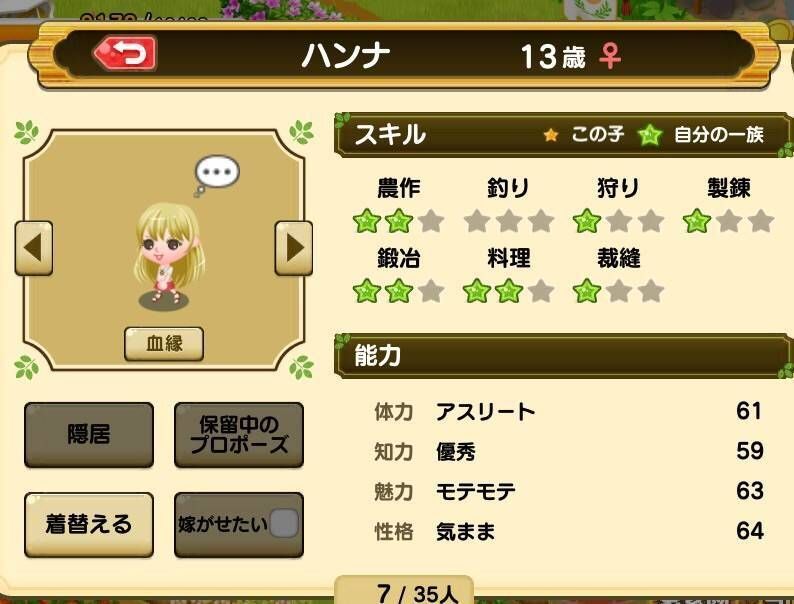Click the first gray star under 釣り
This screenshot has height=604, width=794.
(477, 221)
